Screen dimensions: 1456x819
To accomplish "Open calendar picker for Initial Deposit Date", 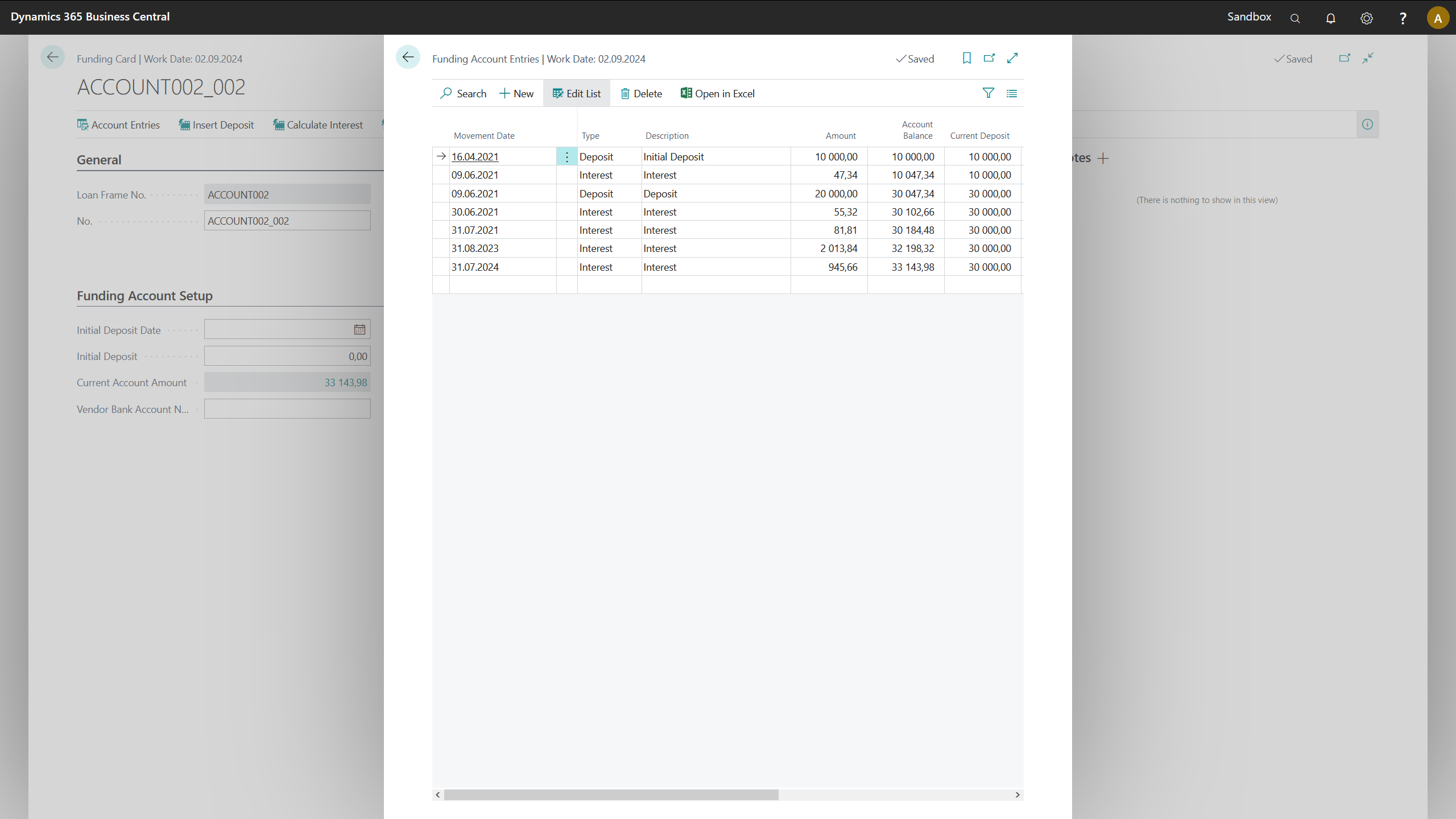I will click(359, 330).
